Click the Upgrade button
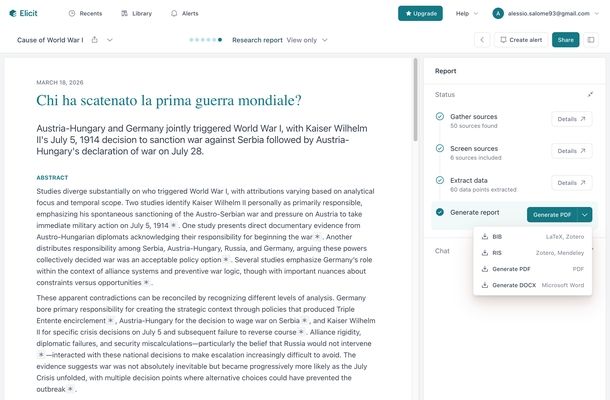610x400 pixels. [420, 13]
